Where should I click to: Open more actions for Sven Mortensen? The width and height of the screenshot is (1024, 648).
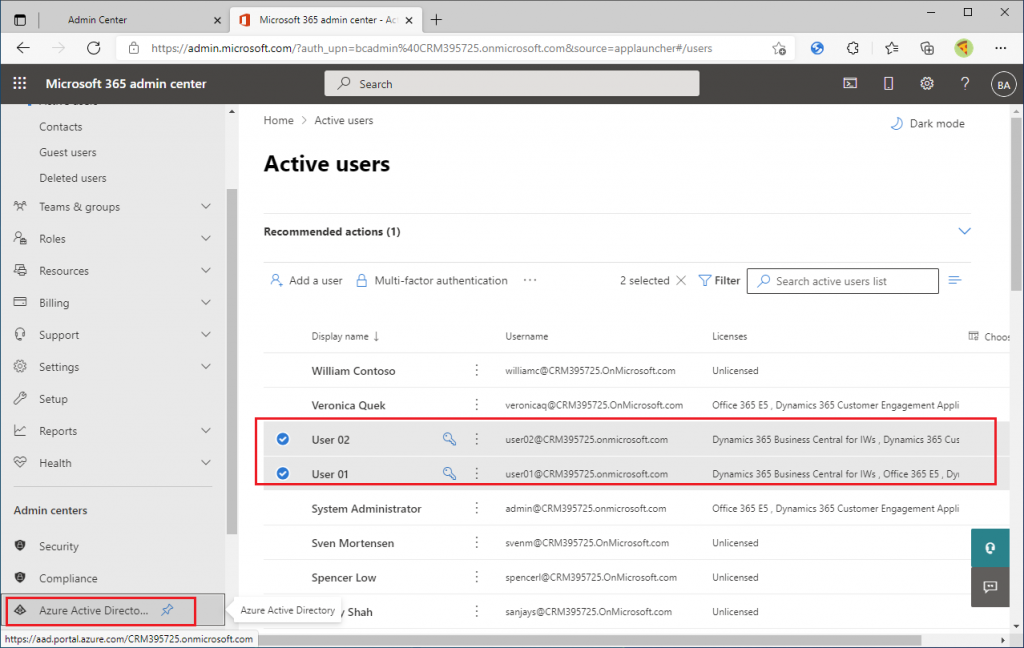tap(477, 543)
